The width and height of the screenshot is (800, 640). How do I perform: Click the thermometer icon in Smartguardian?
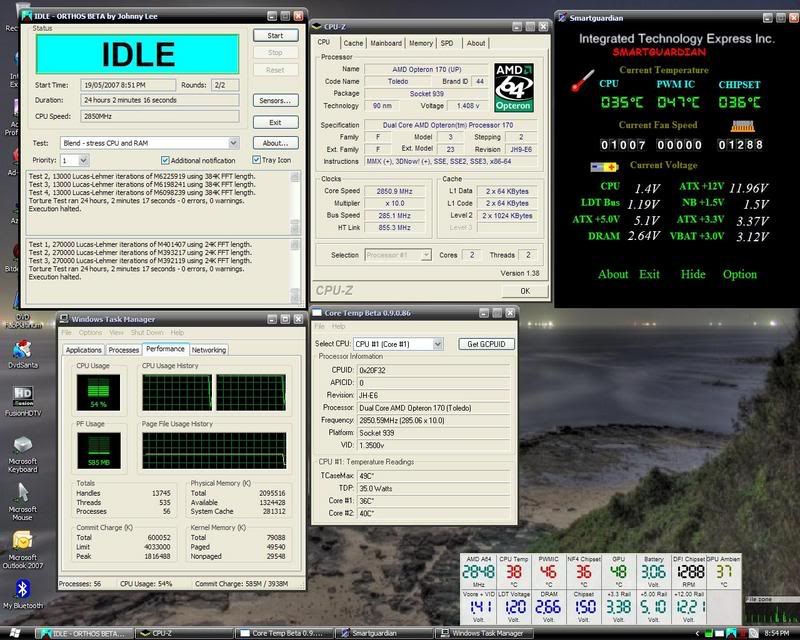click(x=583, y=81)
